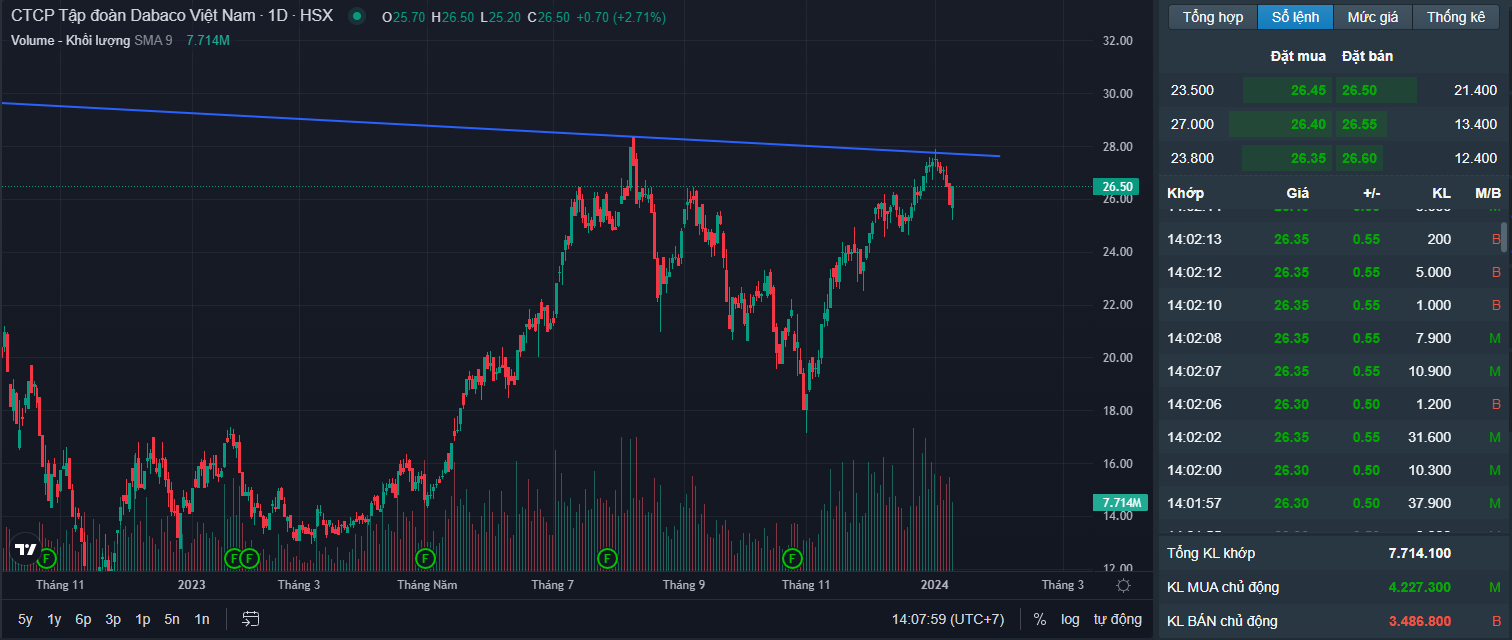The width and height of the screenshot is (1512, 640).
Task: Click ask price 26.55 in order book
Action: (x=1359, y=124)
